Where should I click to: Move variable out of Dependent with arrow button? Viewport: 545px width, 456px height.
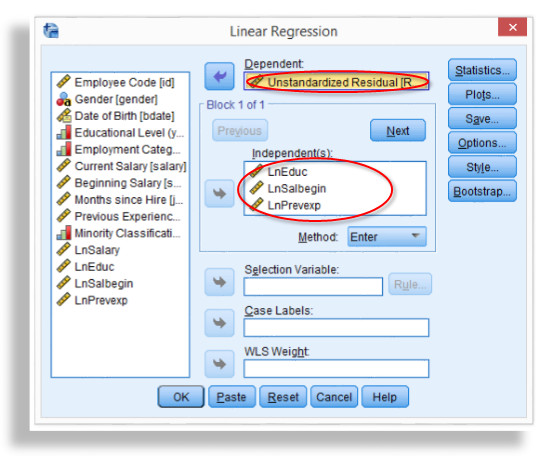(219, 76)
